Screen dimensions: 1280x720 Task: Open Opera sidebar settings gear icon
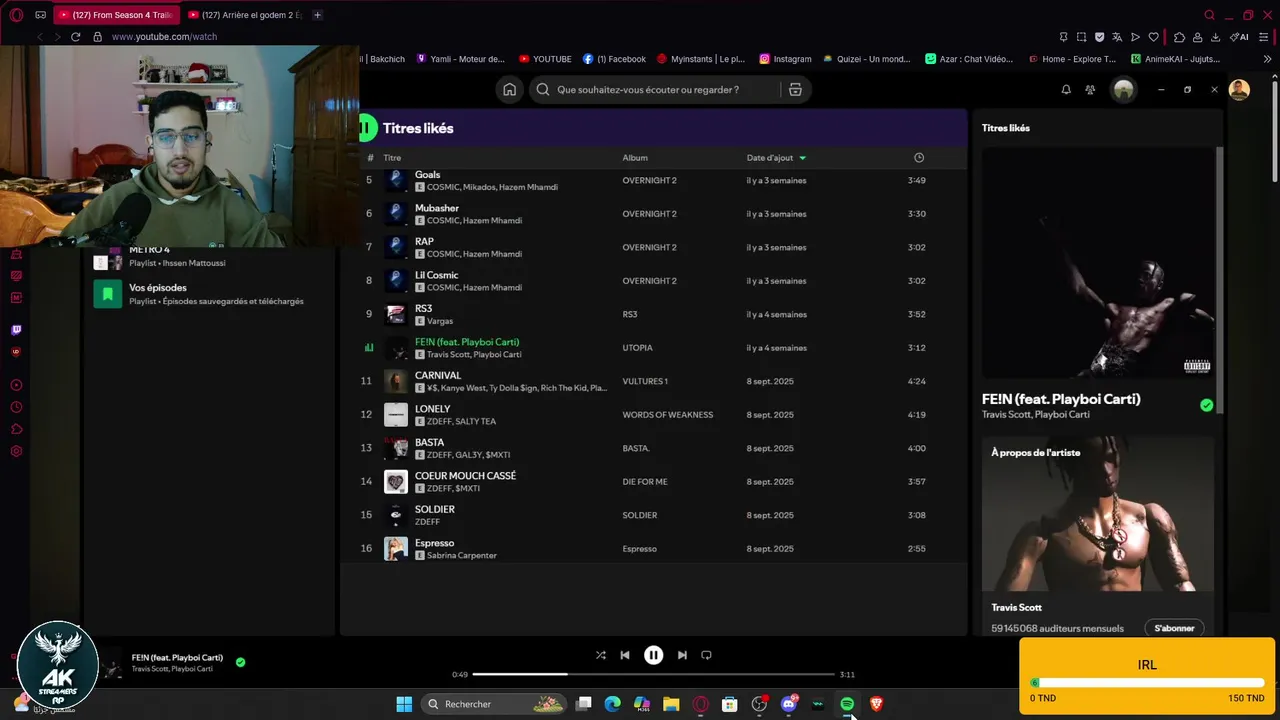pyautogui.click(x=16, y=451)
